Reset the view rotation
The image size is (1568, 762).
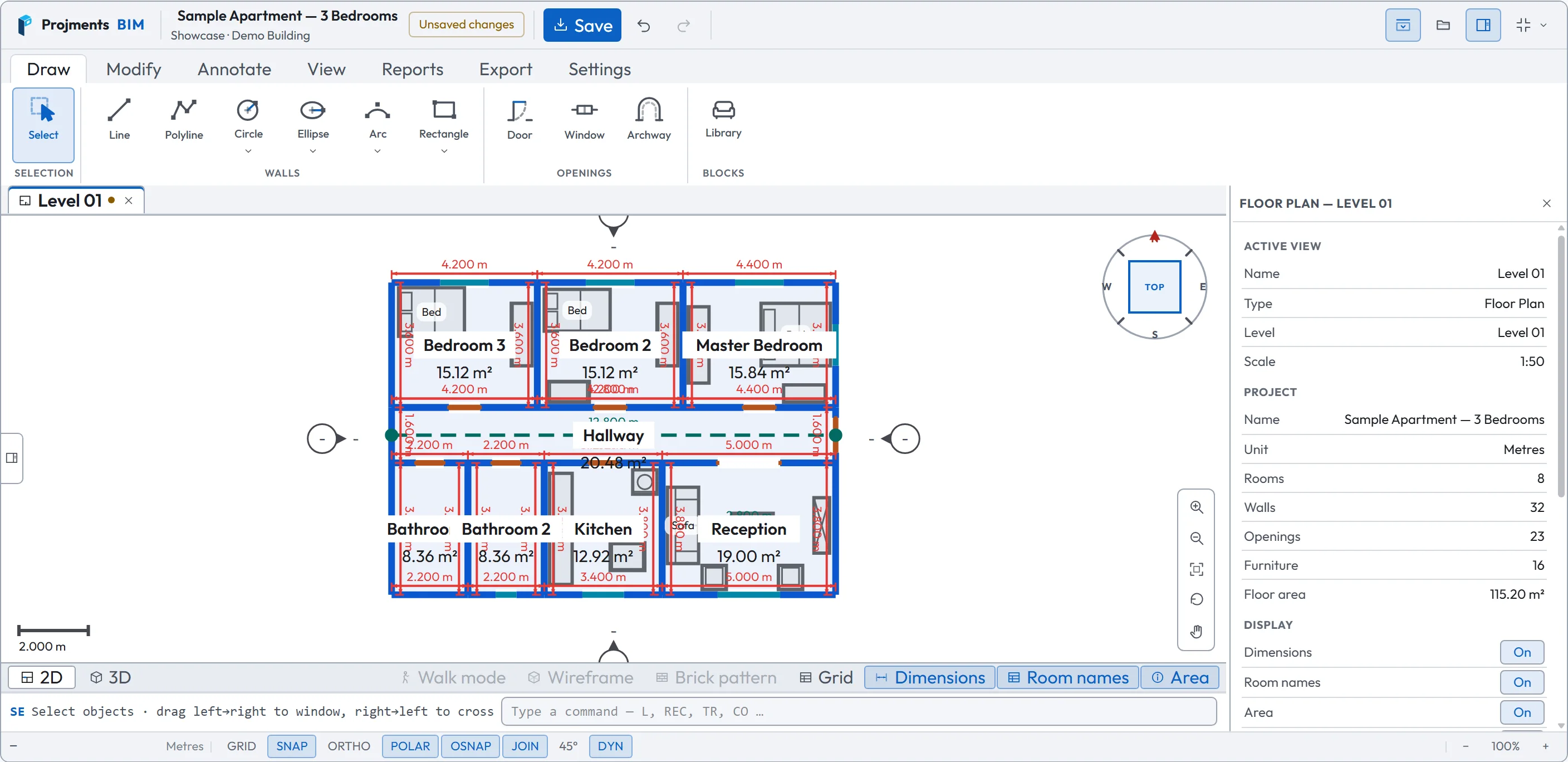1196,600
